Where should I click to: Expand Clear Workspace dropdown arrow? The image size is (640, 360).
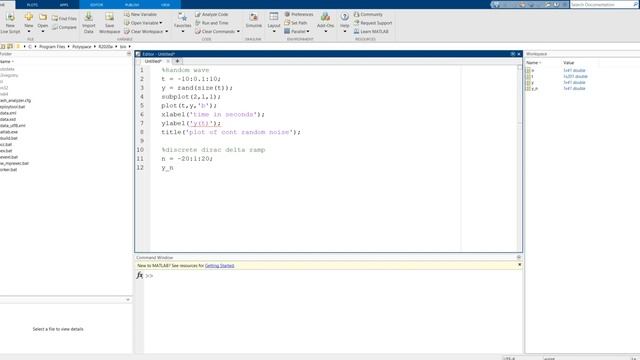[x=167, y=31]
